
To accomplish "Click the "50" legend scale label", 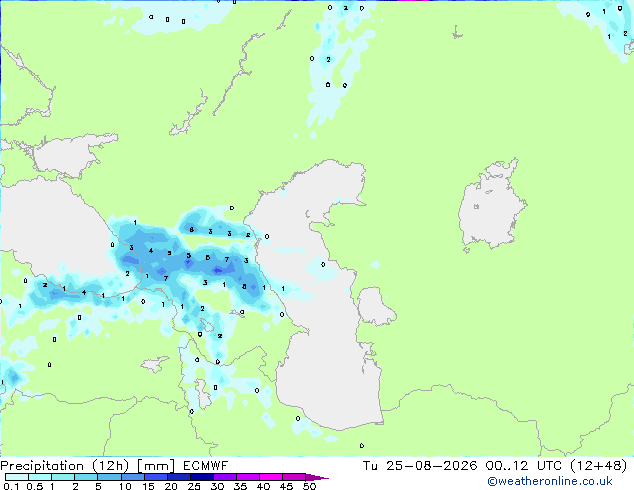I will [309, 486].
